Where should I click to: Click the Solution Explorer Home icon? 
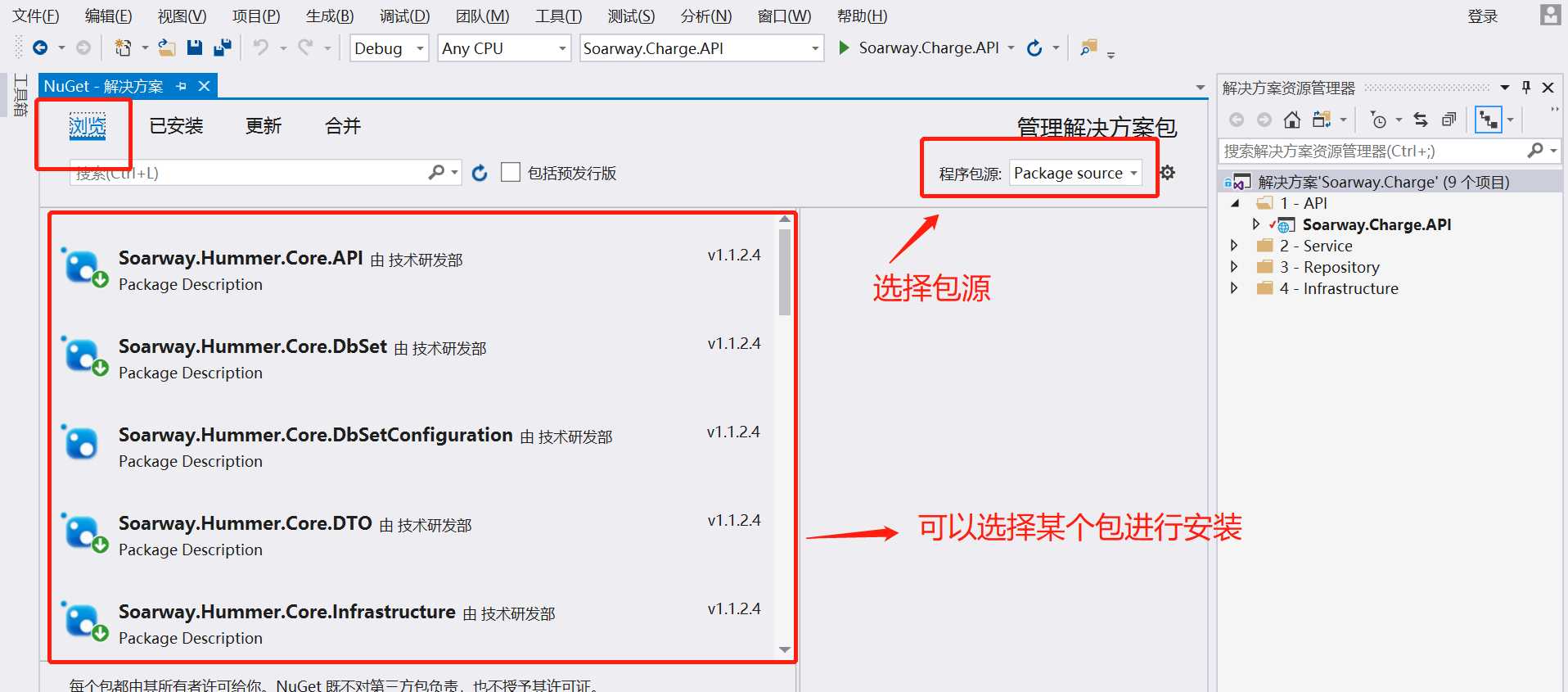[x=1292, y=120]
